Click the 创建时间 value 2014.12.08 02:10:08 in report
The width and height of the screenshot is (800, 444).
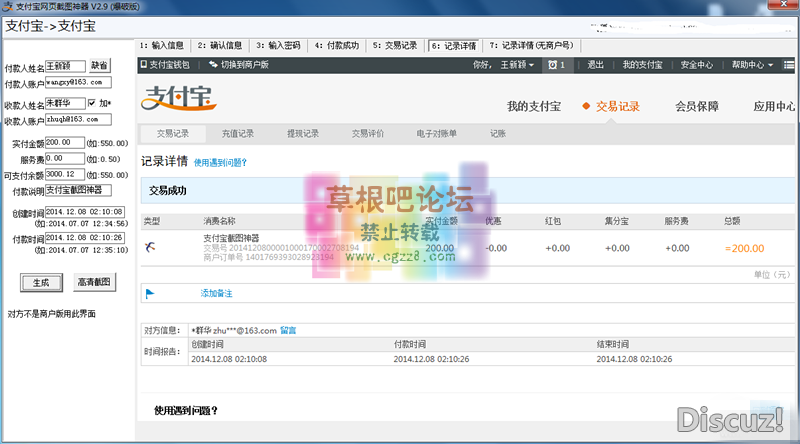point(229,359)
